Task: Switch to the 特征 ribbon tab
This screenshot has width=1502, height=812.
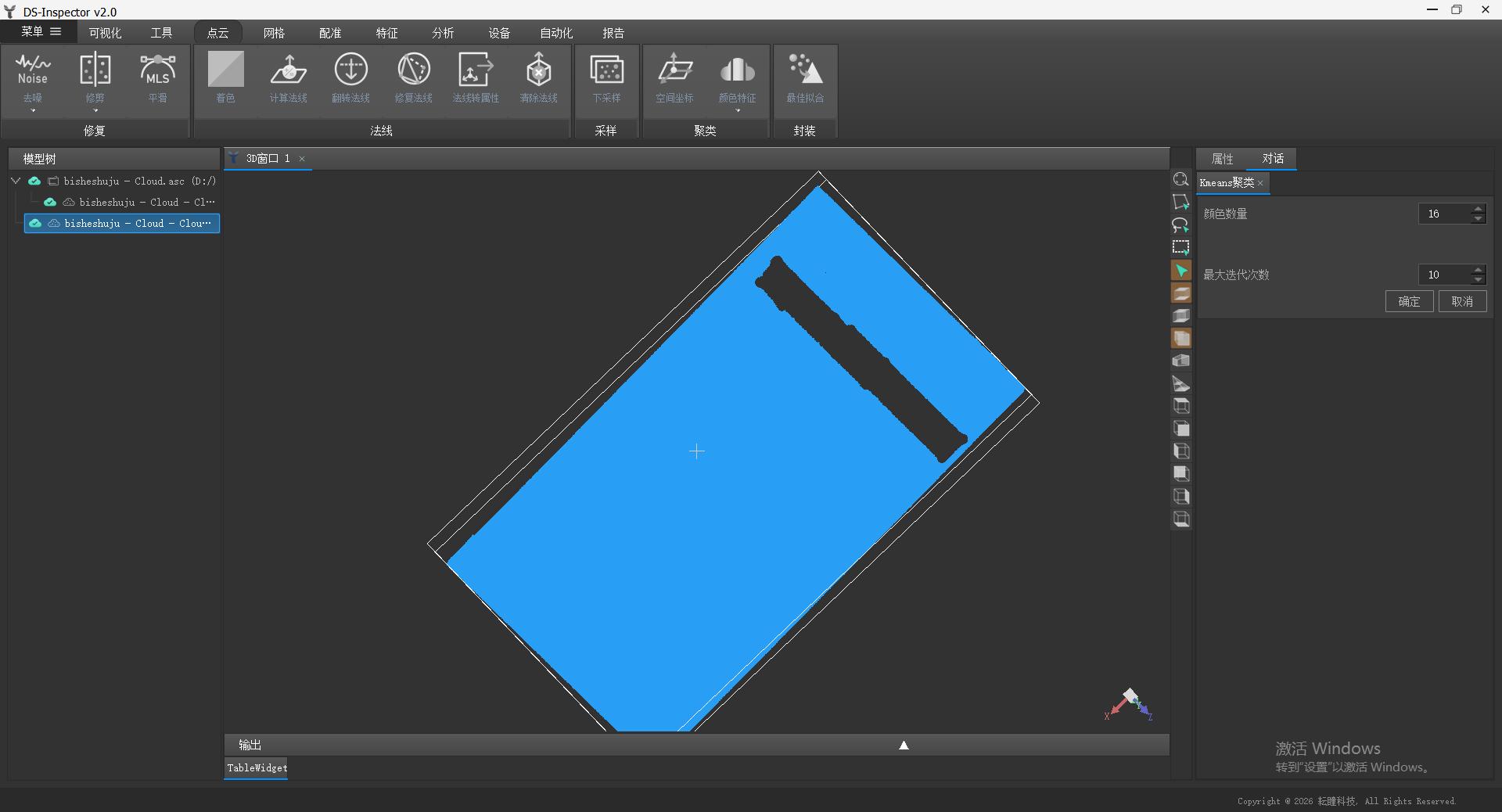Action: click(386, 33)
